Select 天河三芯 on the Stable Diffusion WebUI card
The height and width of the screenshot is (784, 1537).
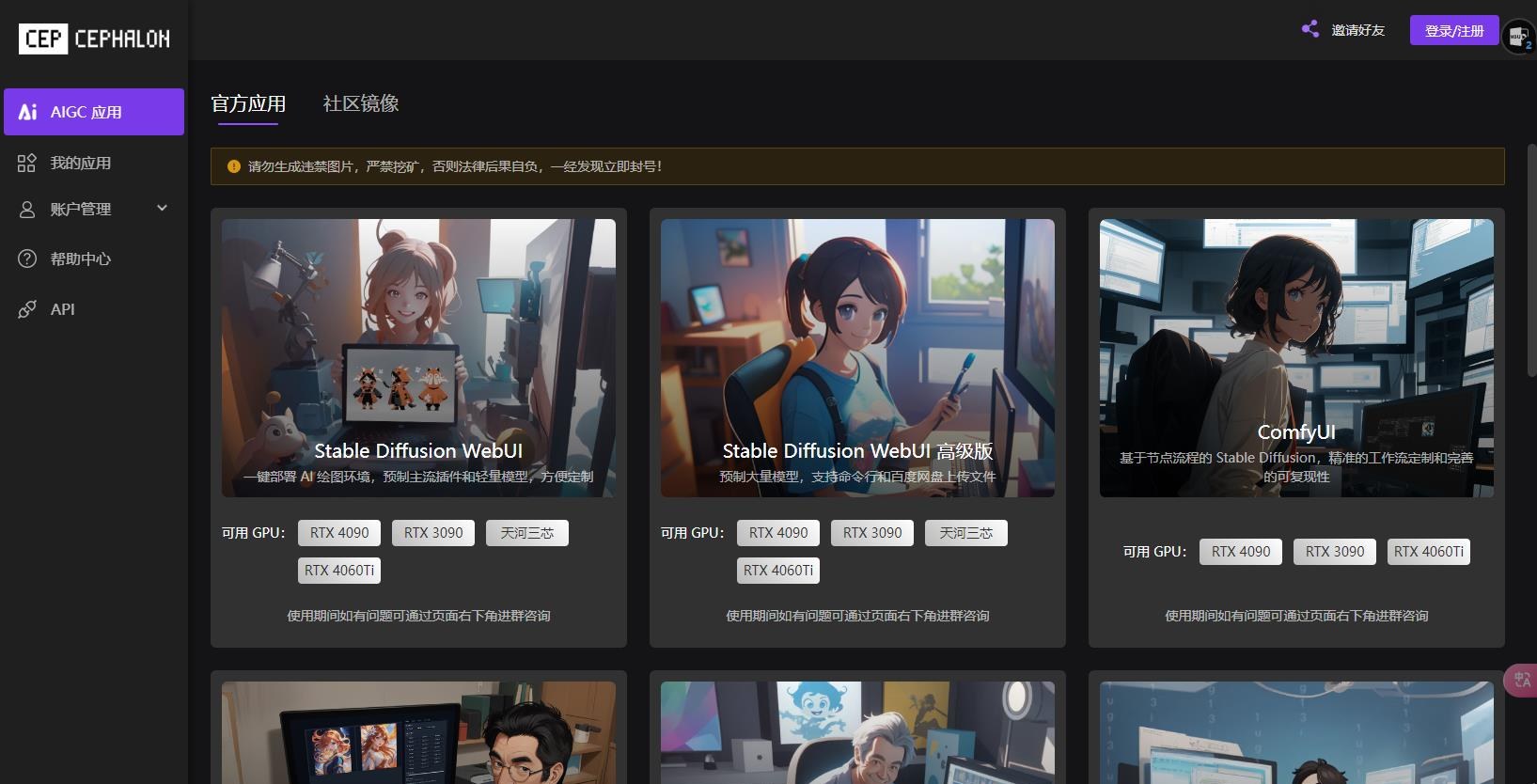pos(527,533)
